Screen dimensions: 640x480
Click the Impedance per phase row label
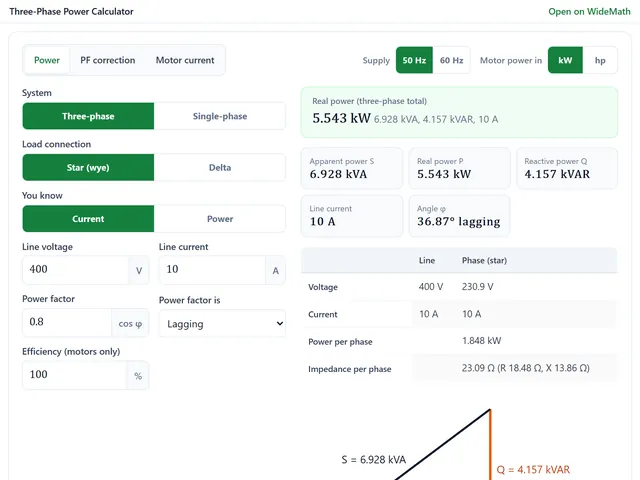pyautogui.click(x=349, y=369)
